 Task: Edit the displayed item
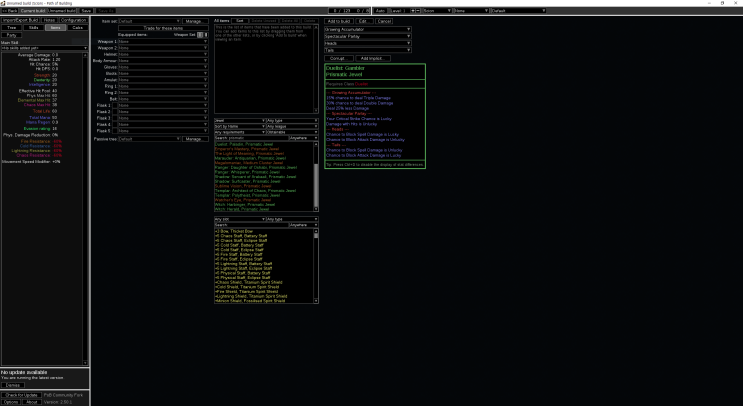[x=364, y=21]
